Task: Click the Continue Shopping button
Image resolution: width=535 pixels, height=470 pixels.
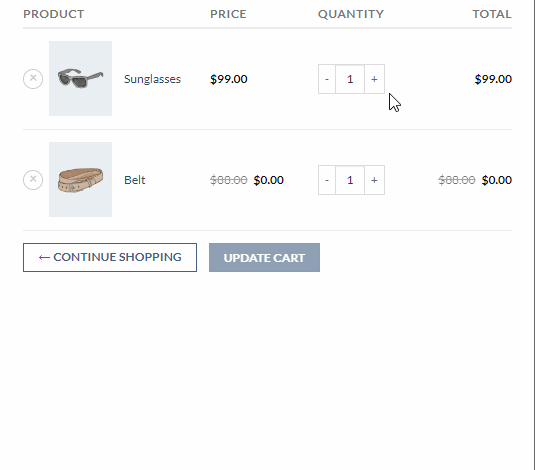Action: coord(110,257)
